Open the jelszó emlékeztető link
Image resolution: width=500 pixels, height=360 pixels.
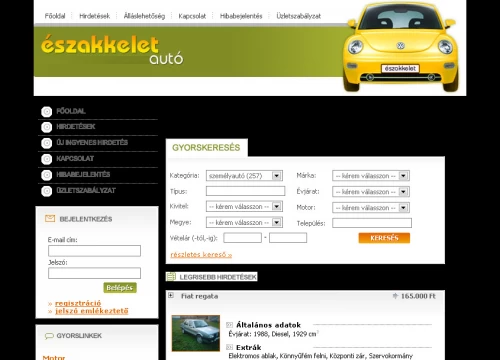coord(92,311)
